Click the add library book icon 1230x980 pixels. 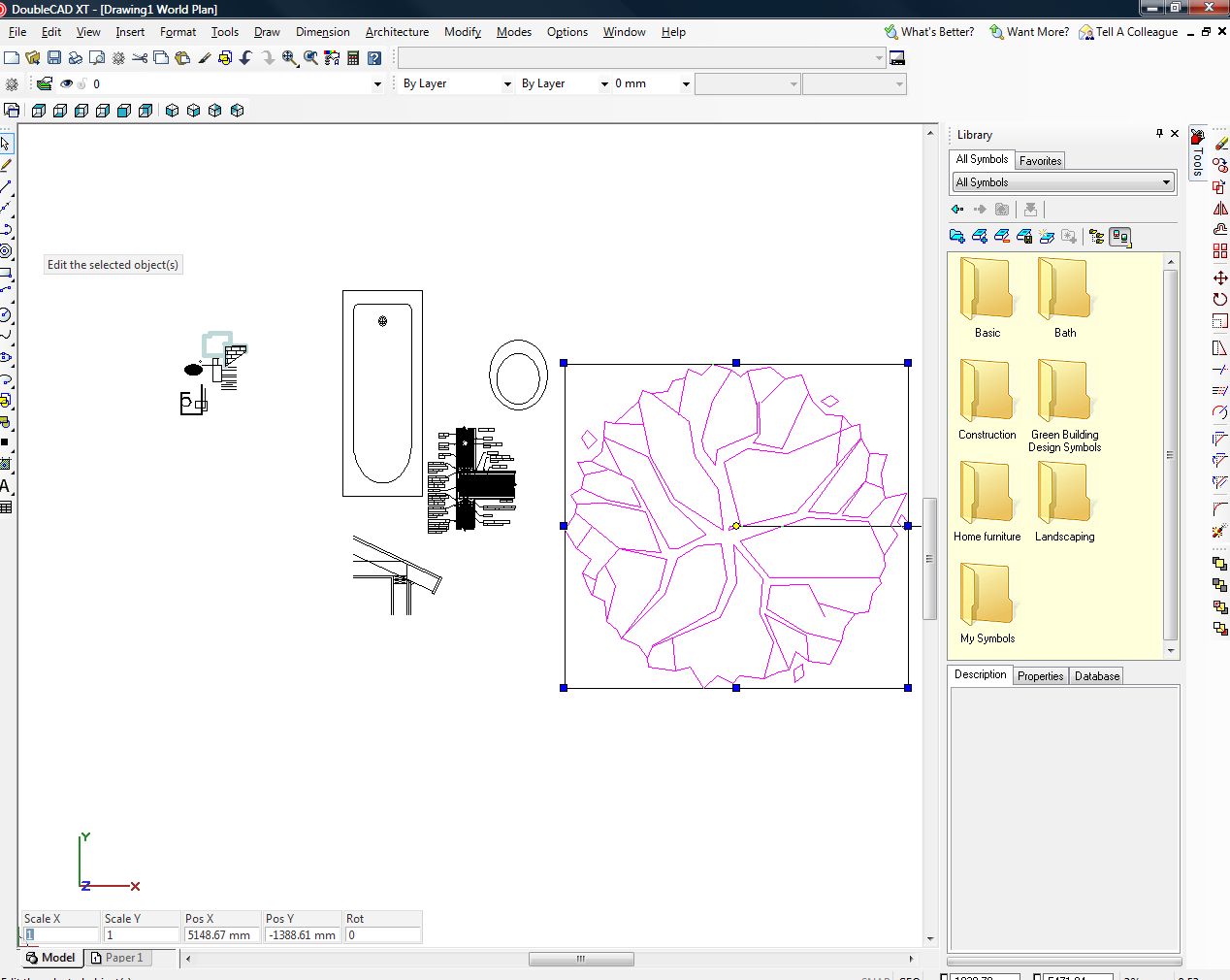(980, 236)
